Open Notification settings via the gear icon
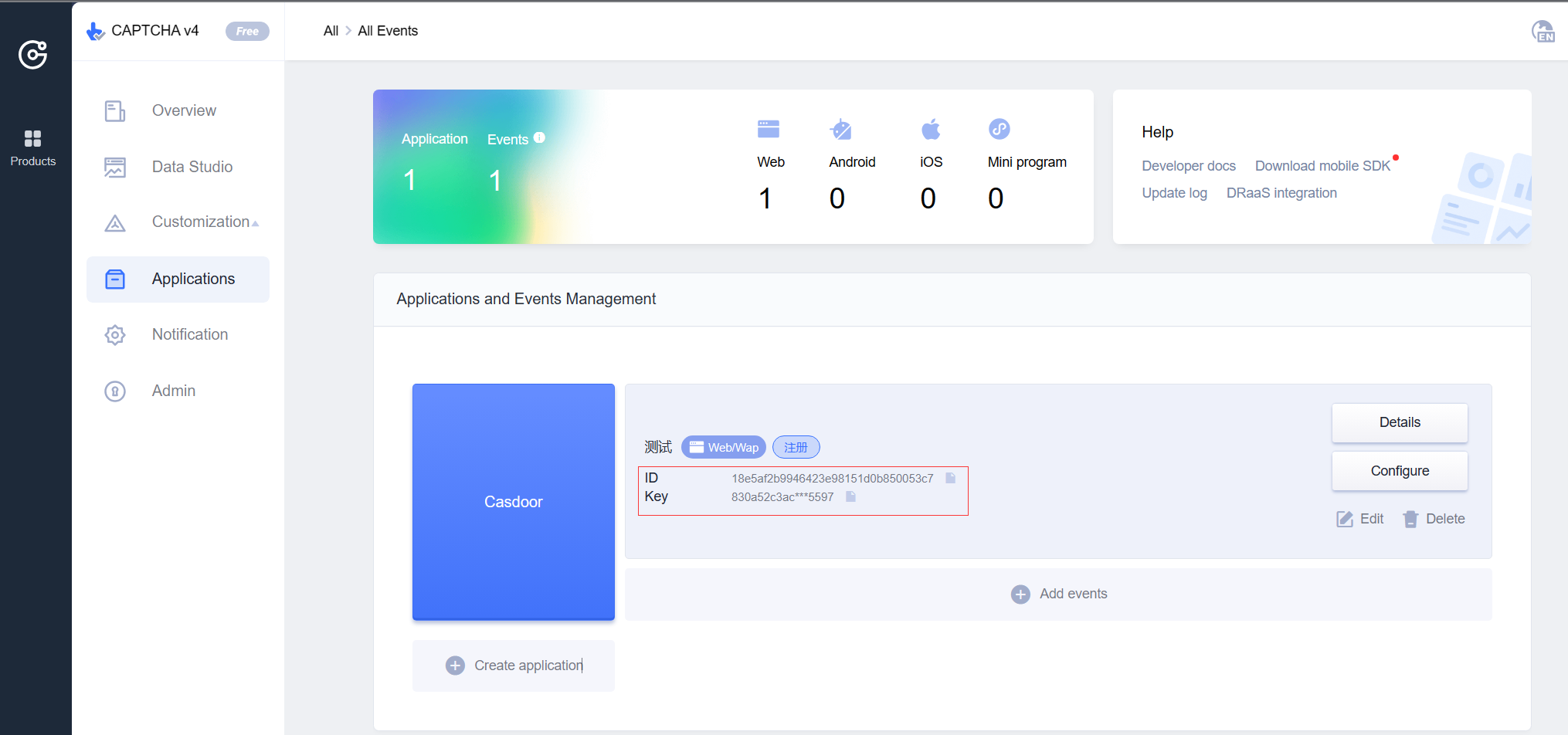Viewport: 1568px width, 735px height. click(114, 334)
